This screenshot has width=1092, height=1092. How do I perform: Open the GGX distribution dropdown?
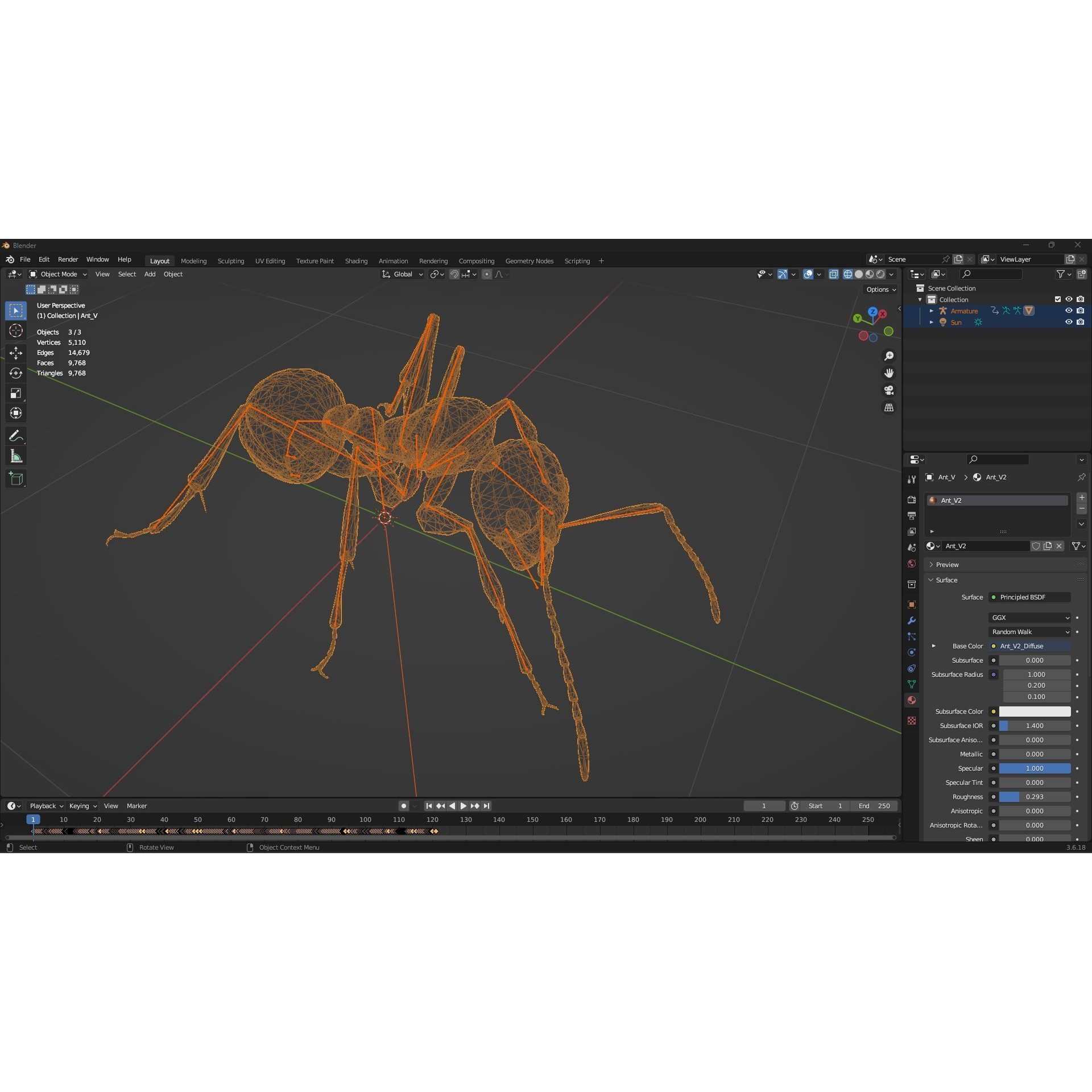(x=1029, y=617)
